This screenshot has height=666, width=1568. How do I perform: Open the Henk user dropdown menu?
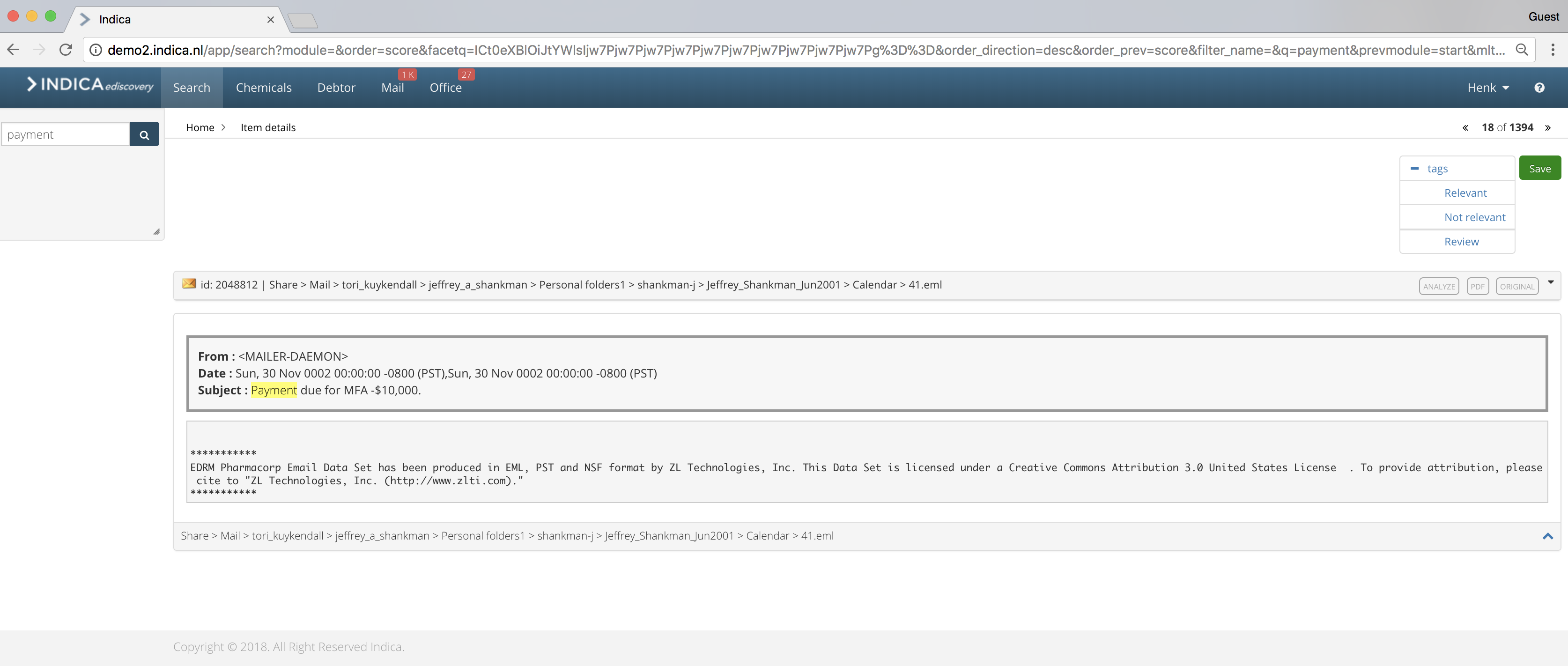tap(1487, 88)
